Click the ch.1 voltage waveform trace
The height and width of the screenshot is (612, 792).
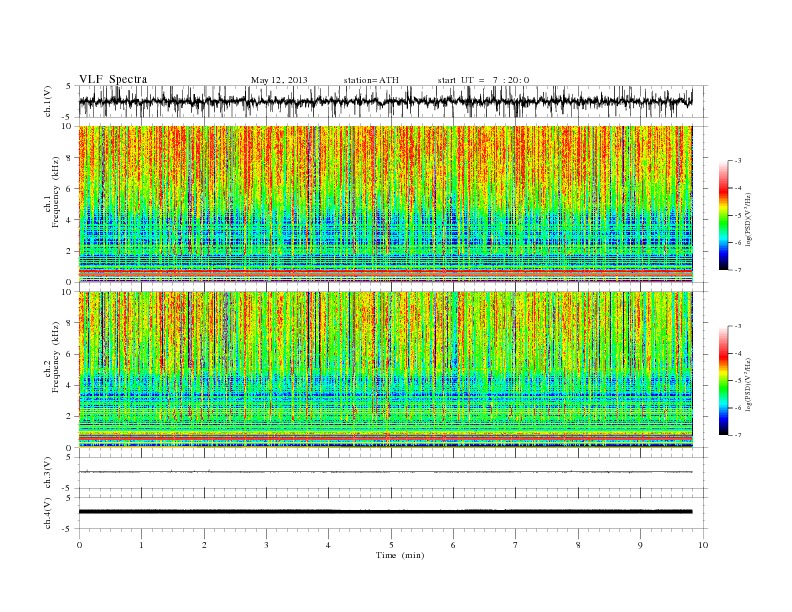[386, 101]
